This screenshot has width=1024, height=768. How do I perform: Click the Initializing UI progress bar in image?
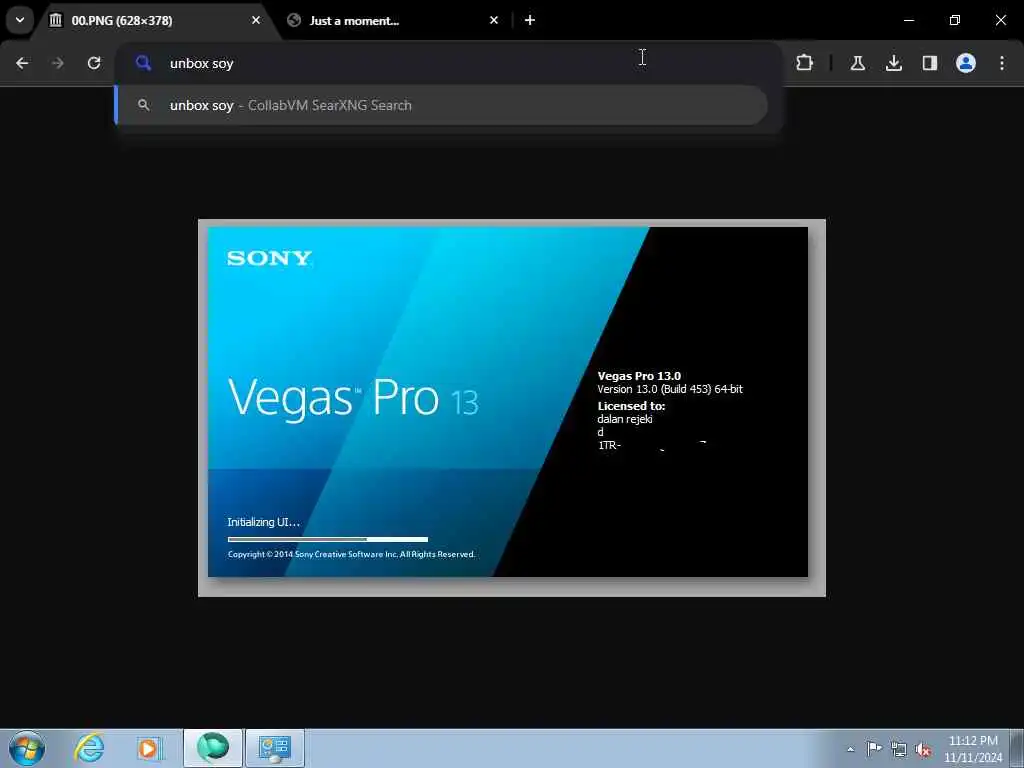coord(328,539)
